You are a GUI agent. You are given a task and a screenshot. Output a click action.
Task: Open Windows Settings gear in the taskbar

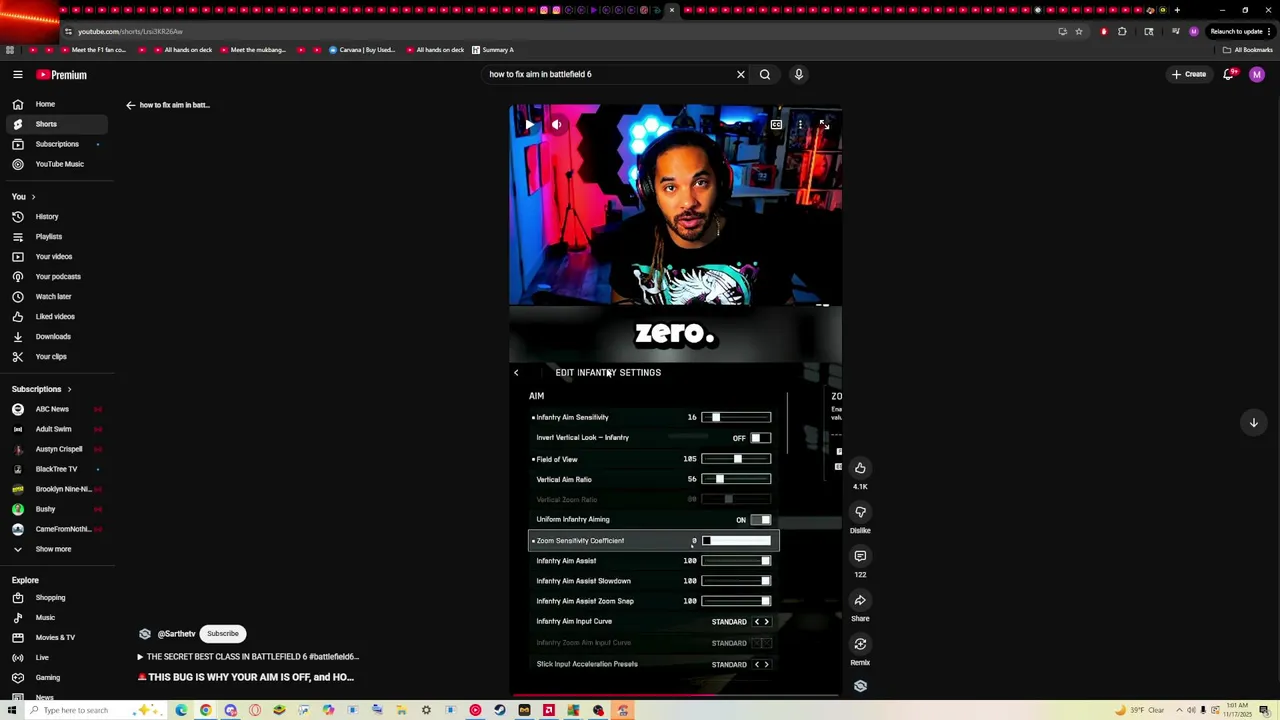(426, 710)
